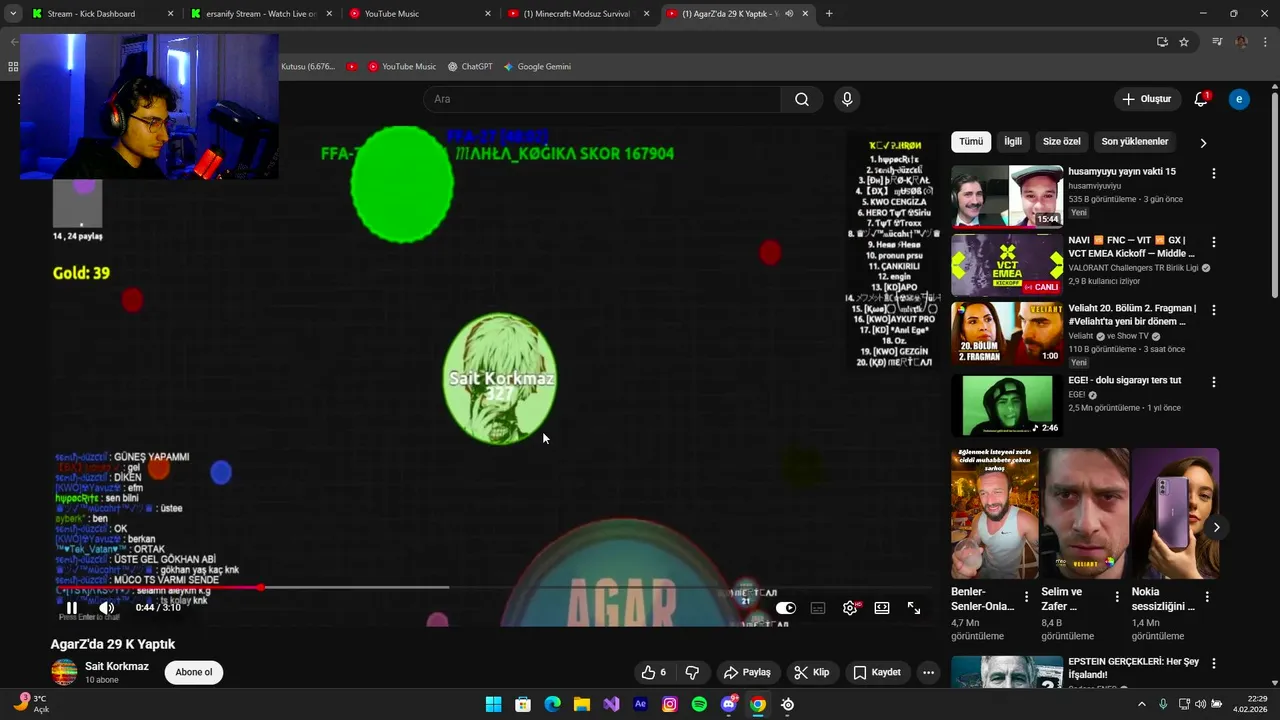Install app via address bar icon
1280x720 pixels.
1162,42
